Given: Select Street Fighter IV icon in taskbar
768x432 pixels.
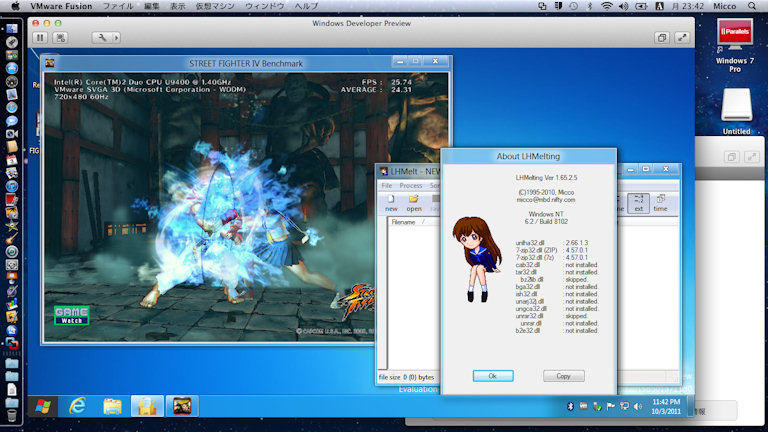Looking at the screenshot, I should pyautogui.click(x=182, y=406).
